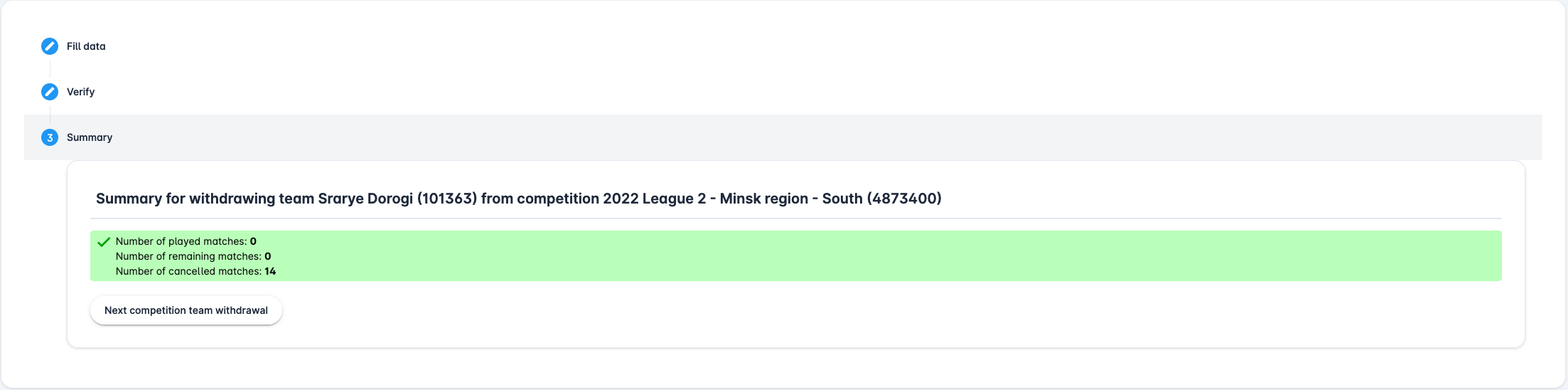Click team name Srarye Dorogi (101363) in heading
The image size is (1568, 390).
pyautogui.click(x=397, y=199)
